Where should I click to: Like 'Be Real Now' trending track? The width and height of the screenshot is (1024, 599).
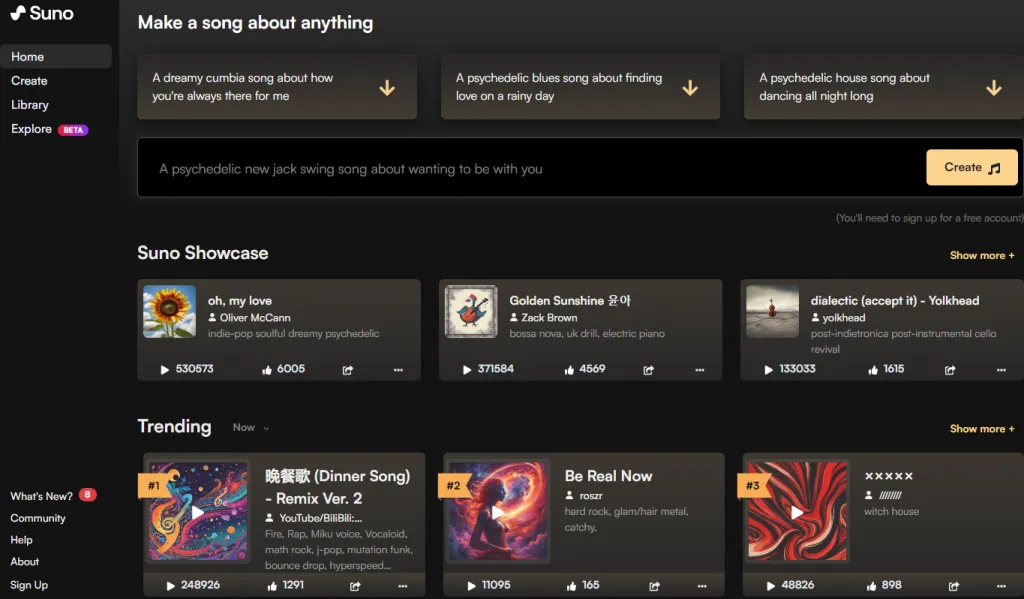tap(571, 586)
